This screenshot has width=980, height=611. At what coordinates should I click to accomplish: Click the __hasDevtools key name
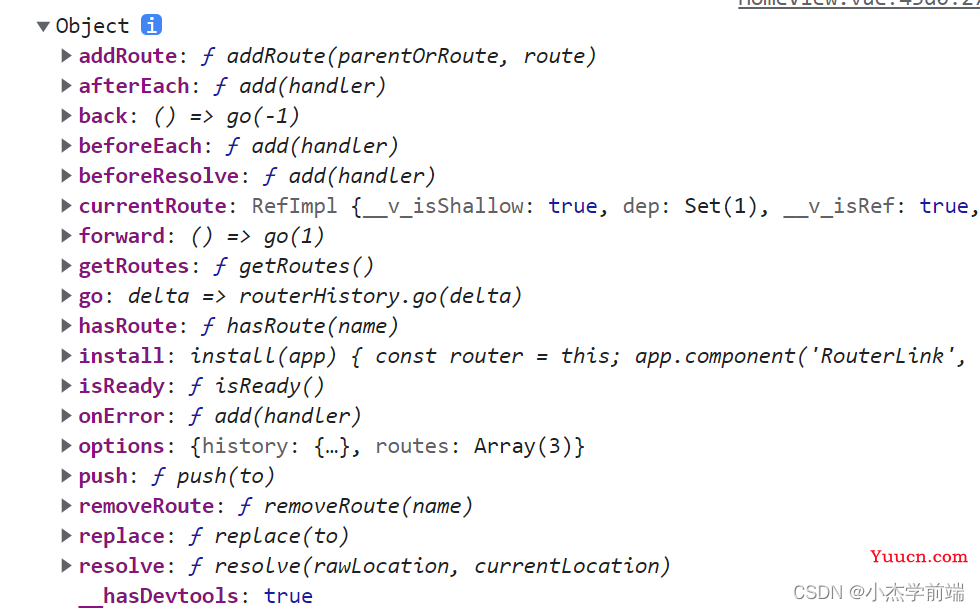159,595
